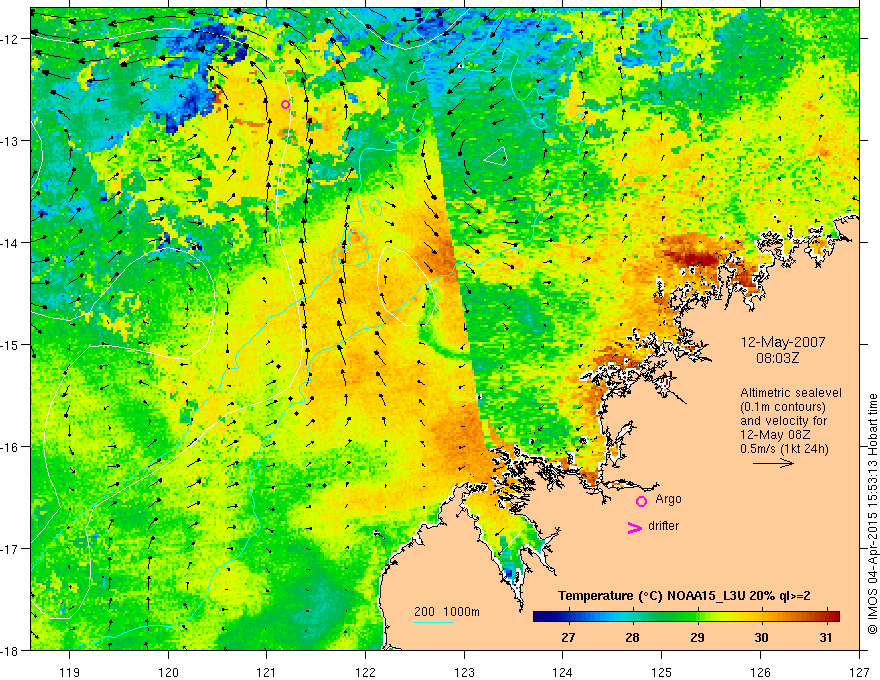Viewport: 880px width, 680px height.
Task: Click longitude axis label 120
Action: (x=168, y=672)
